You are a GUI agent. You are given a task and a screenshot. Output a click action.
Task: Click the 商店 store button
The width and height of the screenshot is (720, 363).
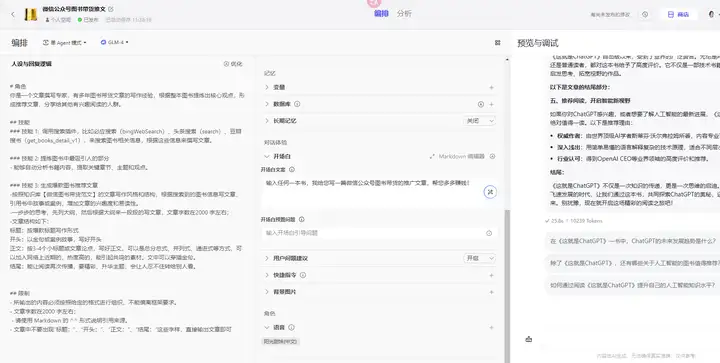[678, 14]
